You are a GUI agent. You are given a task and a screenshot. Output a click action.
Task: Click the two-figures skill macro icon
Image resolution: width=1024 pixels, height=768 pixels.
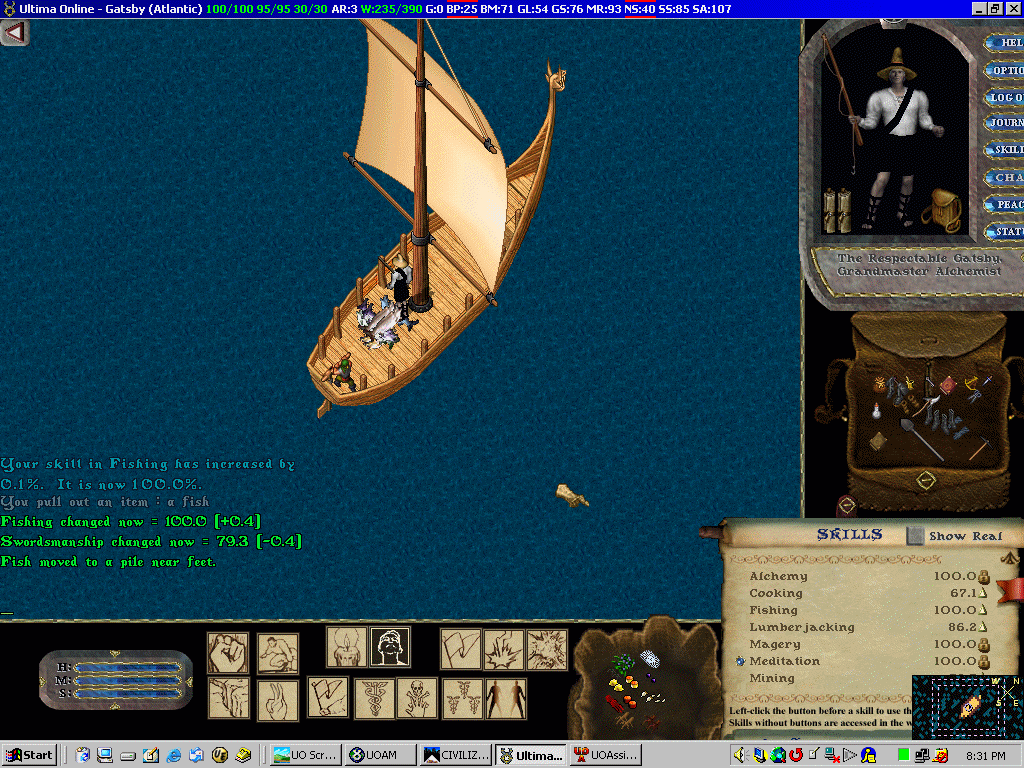click(x=505, y=697)
